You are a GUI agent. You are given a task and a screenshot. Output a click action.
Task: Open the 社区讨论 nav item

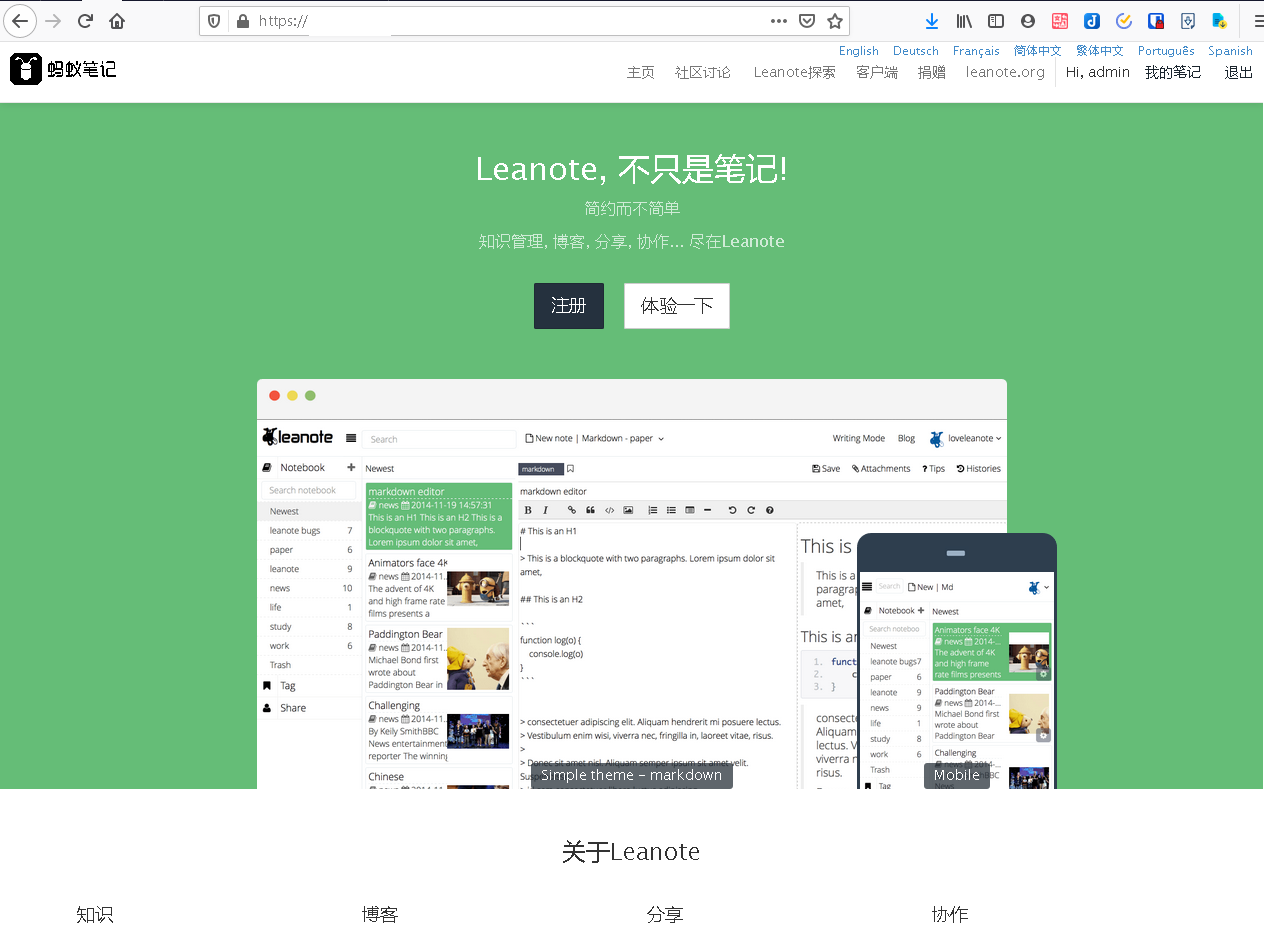(703, 73)
